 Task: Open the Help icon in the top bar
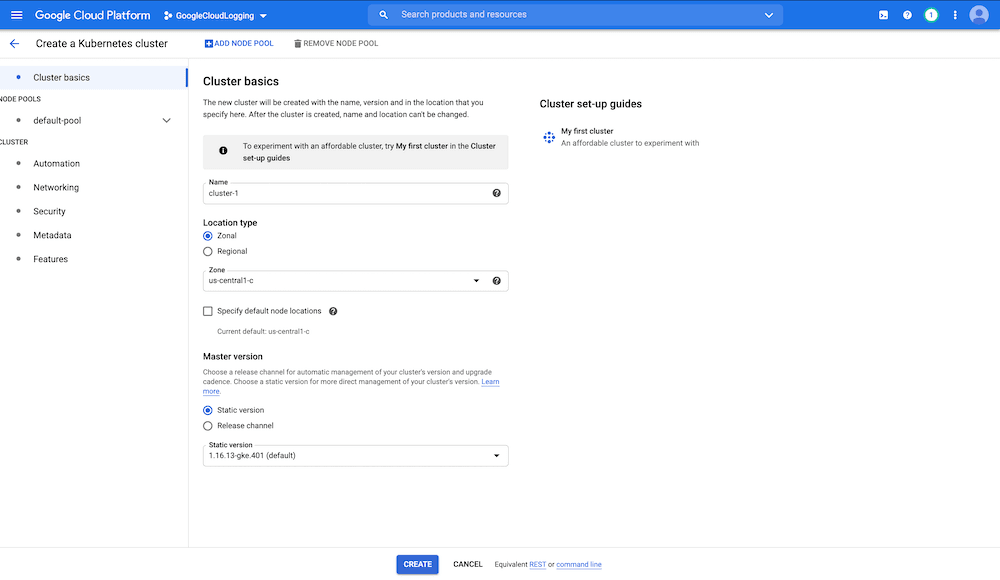(x=906, y=14)
